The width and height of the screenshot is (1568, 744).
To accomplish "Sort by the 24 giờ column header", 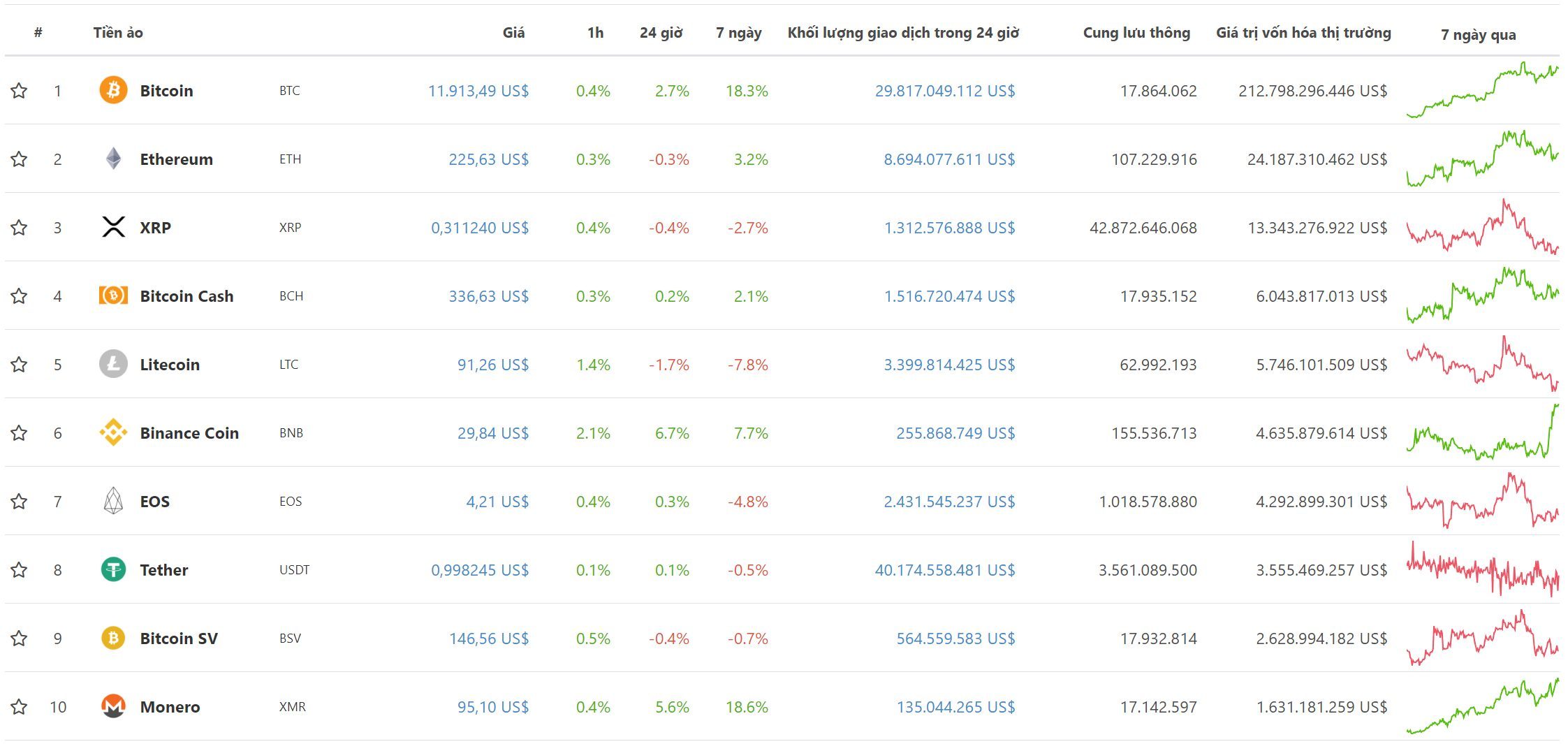I will (661, 32).
